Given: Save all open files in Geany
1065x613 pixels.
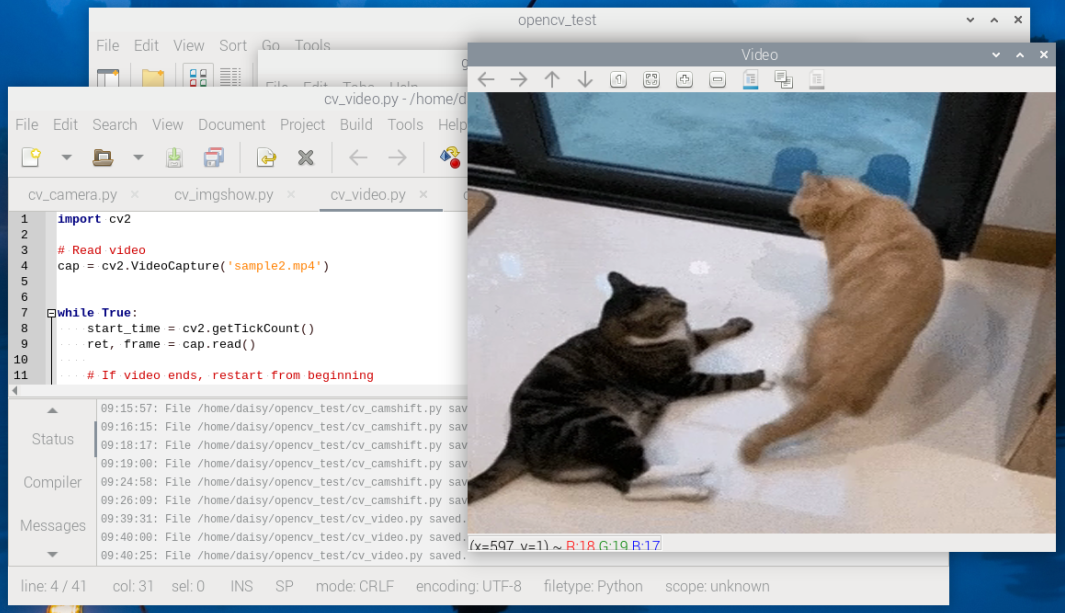Looking at the screenshot, I should click(214, 157).
